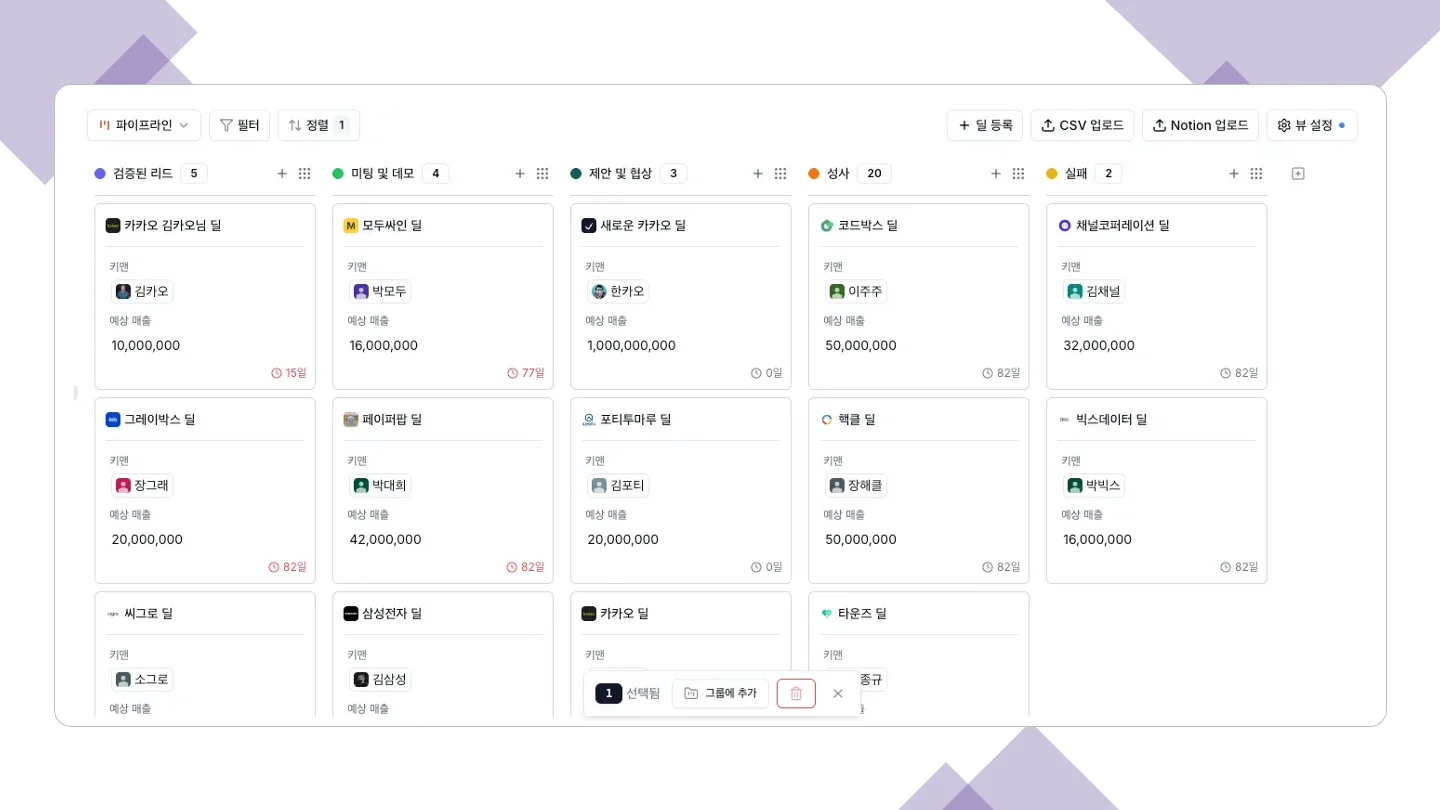The width and height of the screenshot is (1440, 810).
Task: Click the CSV 업로드 button
Action: pyautogui.click(x=1082, y=125)
